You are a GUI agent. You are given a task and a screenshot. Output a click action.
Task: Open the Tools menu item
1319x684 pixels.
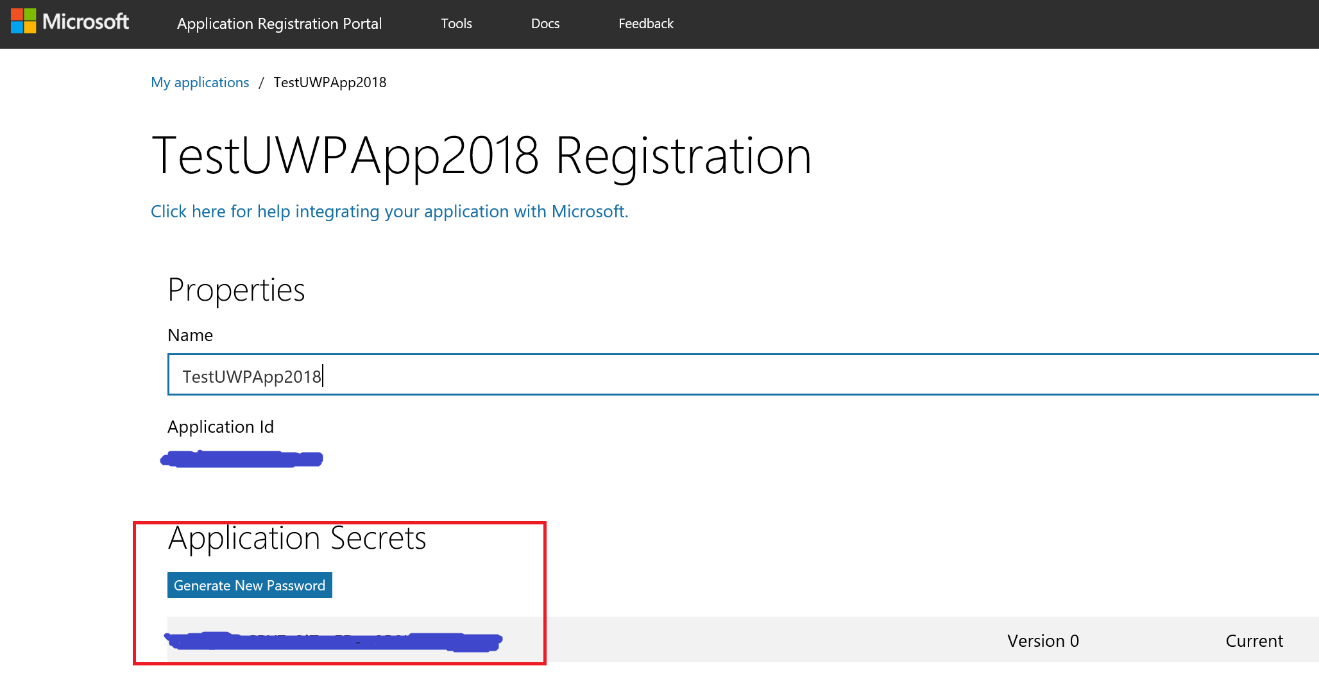click(456, 23)
